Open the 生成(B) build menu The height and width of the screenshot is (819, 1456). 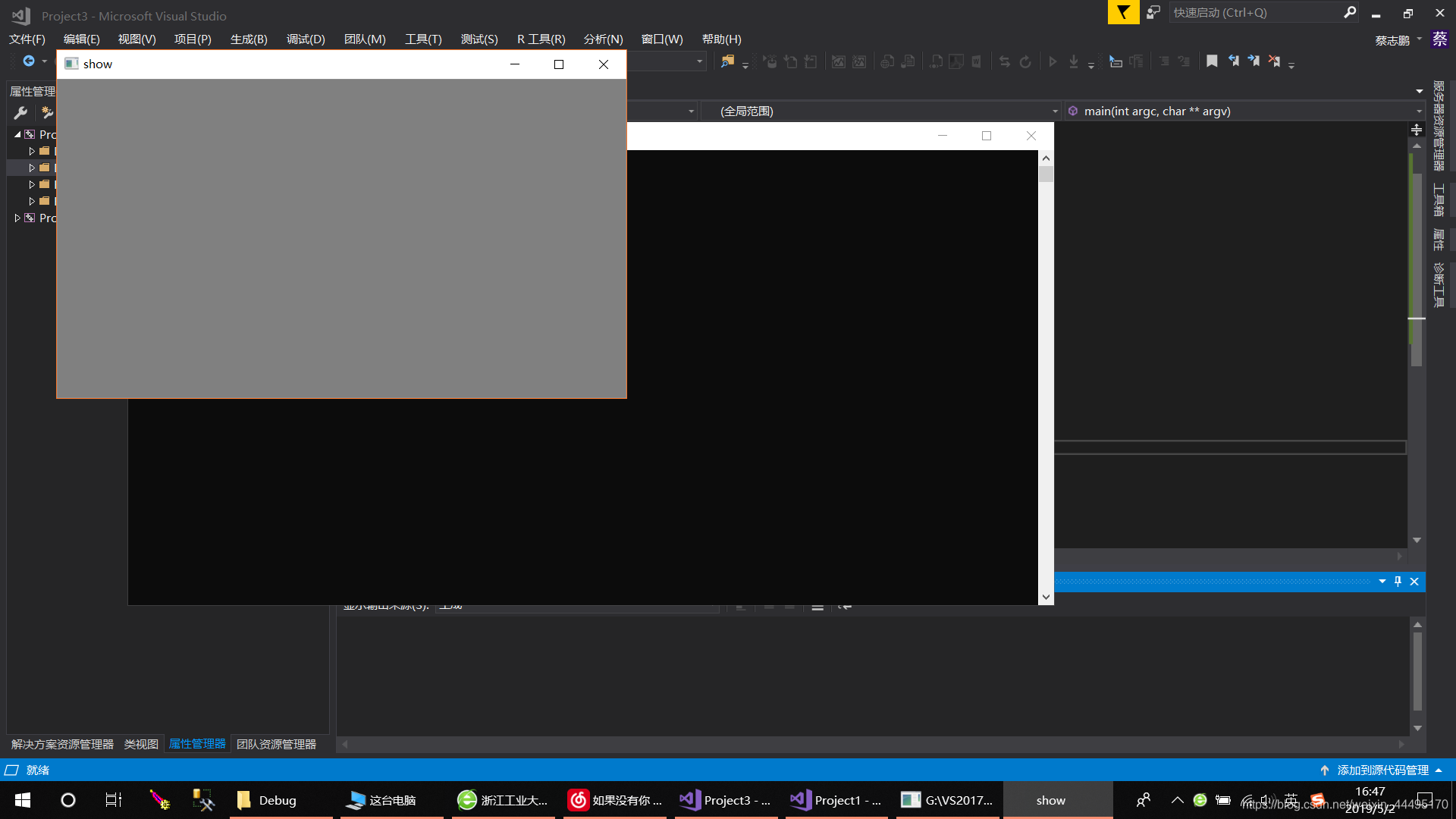click(249, 39)
